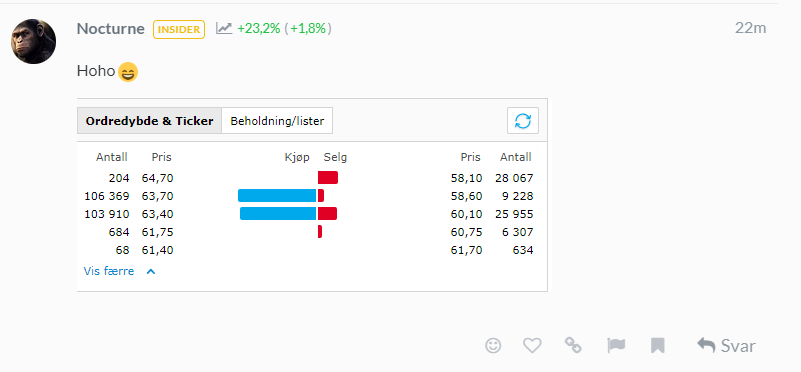Screen dimensions: 801x372
Task: Click the grinning emoji in post
Action: tap(128, 72)
